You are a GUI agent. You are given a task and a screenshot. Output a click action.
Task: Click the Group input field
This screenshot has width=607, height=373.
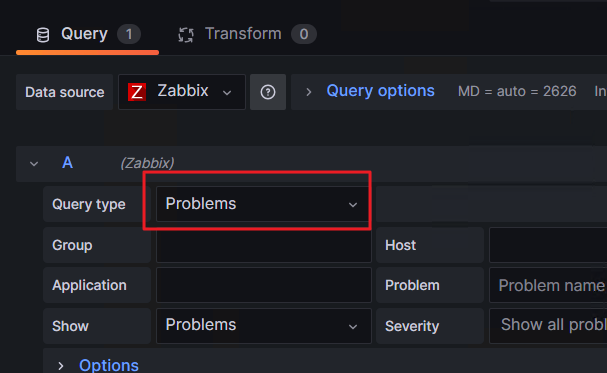[264, 245]
